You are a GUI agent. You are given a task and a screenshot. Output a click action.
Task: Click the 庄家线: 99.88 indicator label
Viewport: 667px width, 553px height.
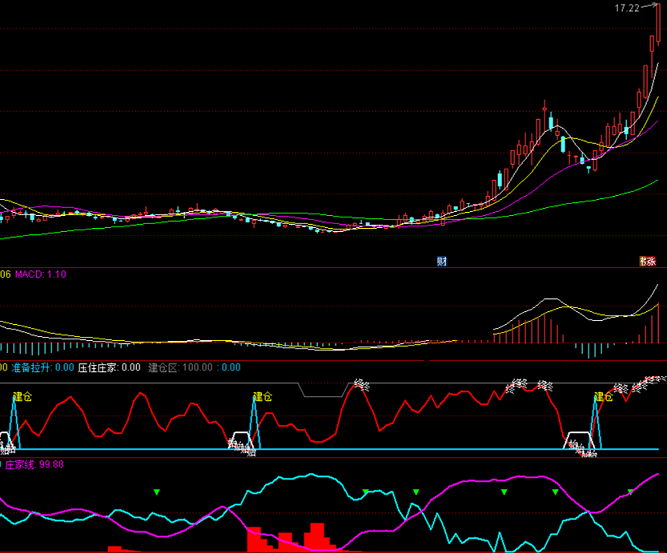point(34,465)
